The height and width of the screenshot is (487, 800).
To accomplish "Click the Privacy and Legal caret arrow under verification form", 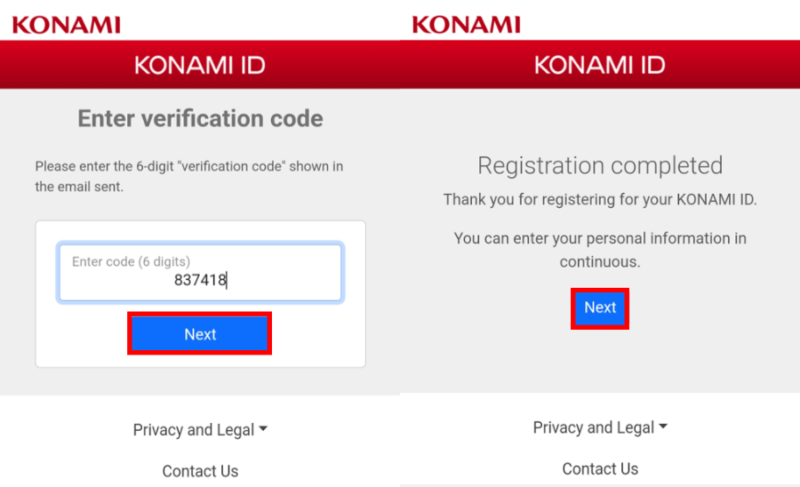I will point(263,429).
